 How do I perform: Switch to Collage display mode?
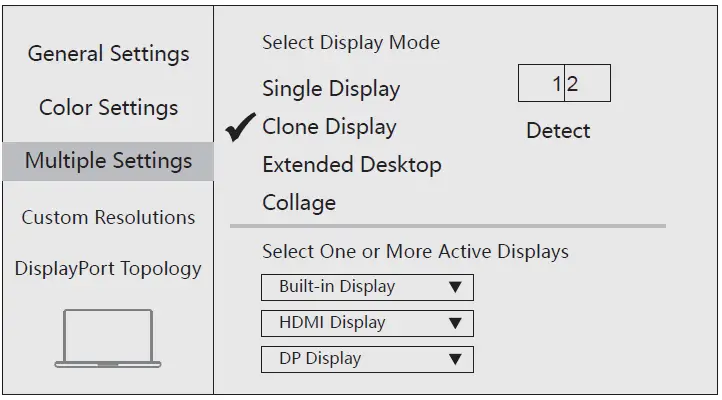pyautogui.click(x=299, y=203)
